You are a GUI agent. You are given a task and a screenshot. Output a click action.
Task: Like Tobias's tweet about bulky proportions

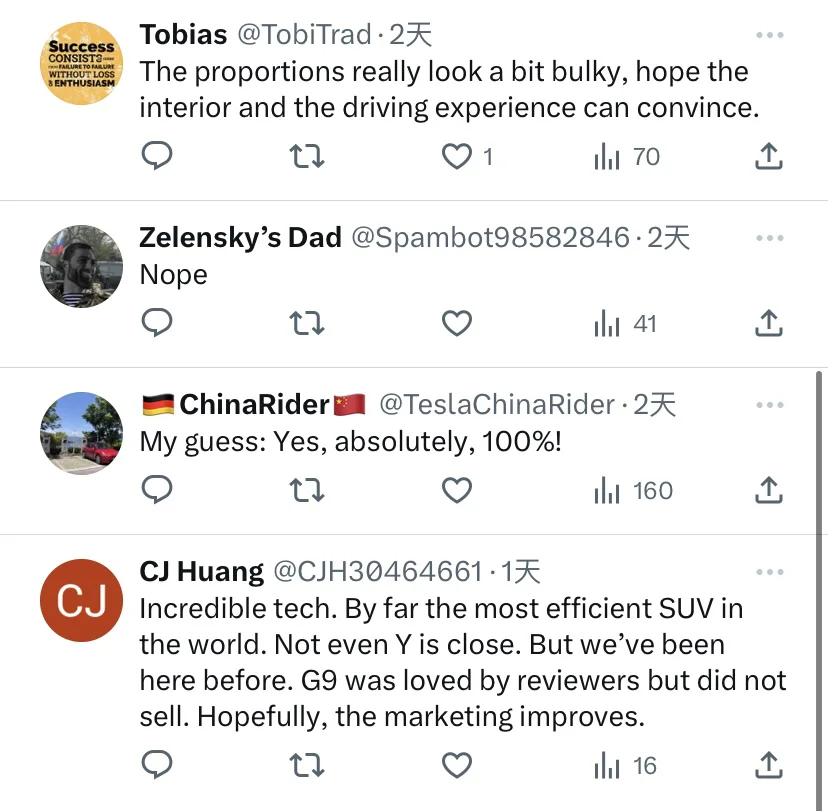pyautogui.click(x=457, y=157)
